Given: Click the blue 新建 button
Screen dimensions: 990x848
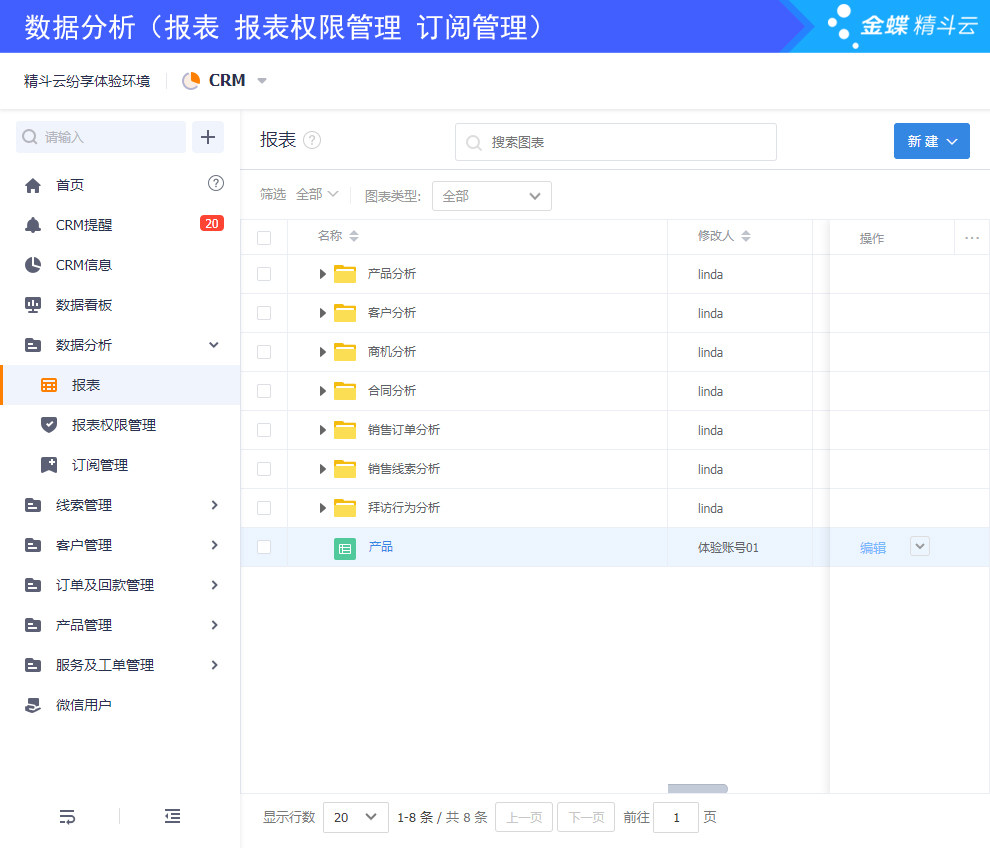Looking at the screenshot, I should point(931,141).
